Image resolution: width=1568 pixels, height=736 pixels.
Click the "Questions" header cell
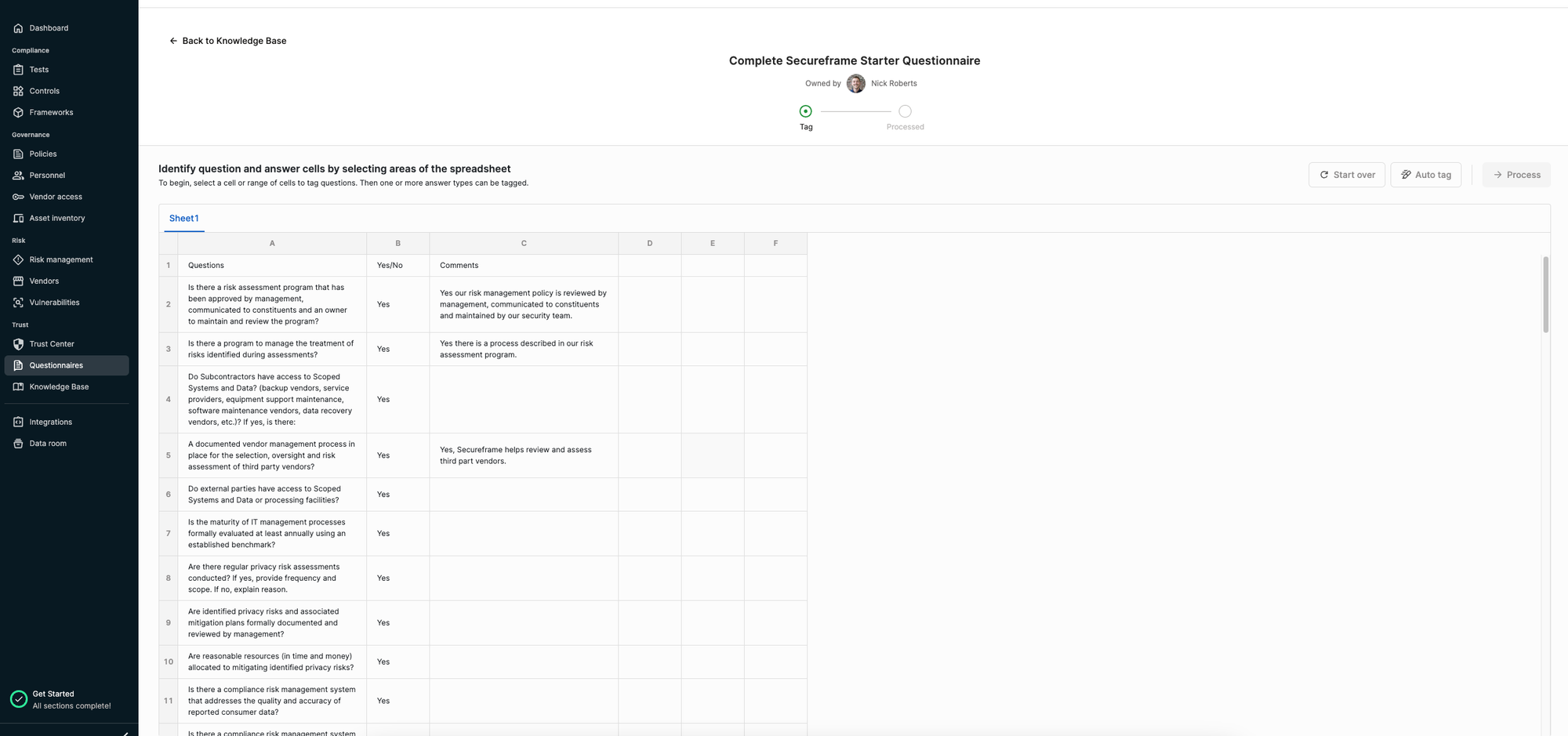point(272,266)
